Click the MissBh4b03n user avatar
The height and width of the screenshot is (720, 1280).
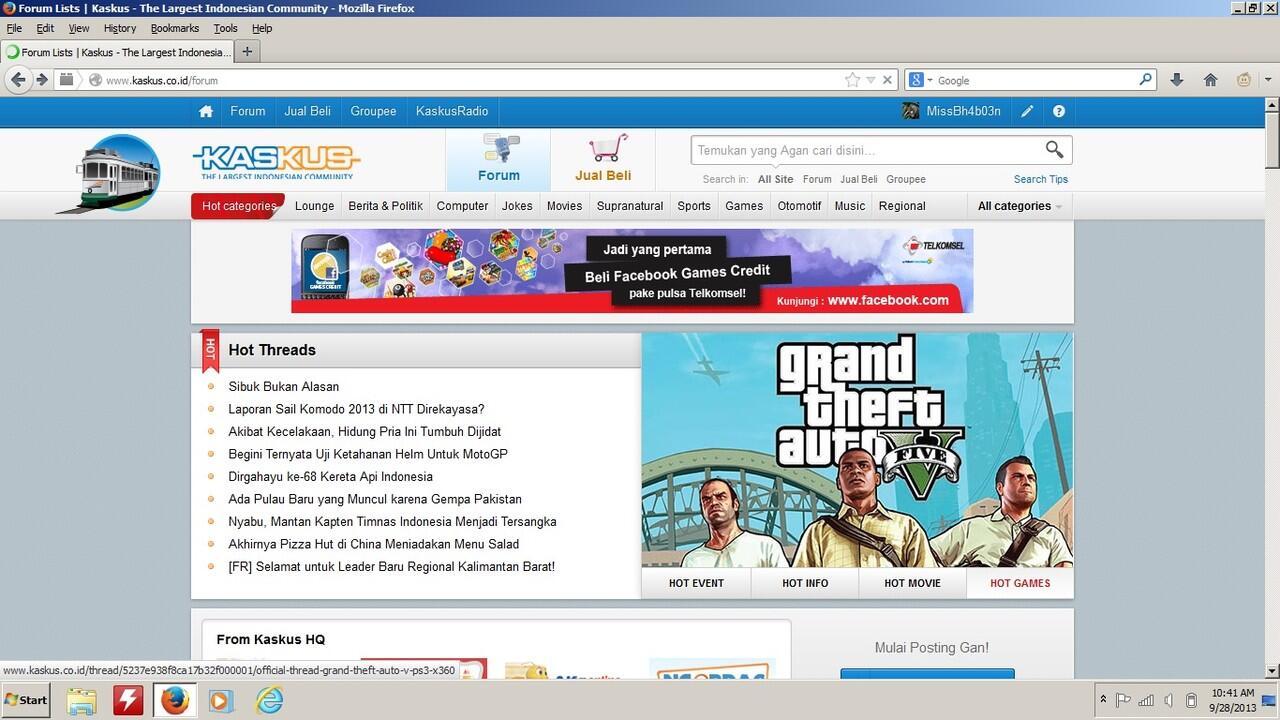tap(911, 111)
